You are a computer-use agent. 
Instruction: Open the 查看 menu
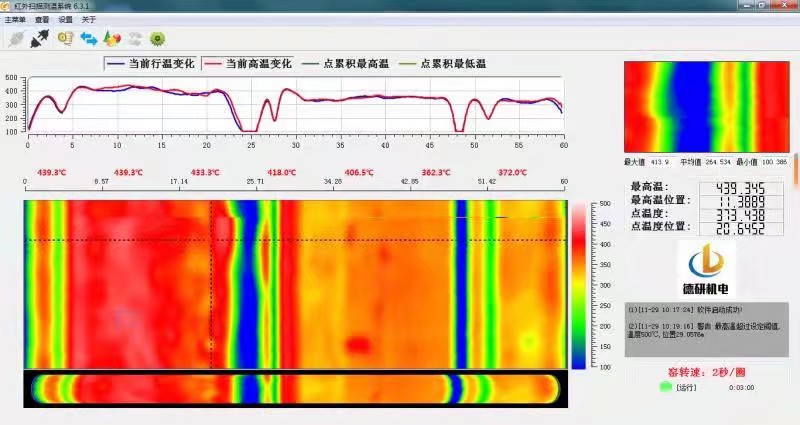42,19
